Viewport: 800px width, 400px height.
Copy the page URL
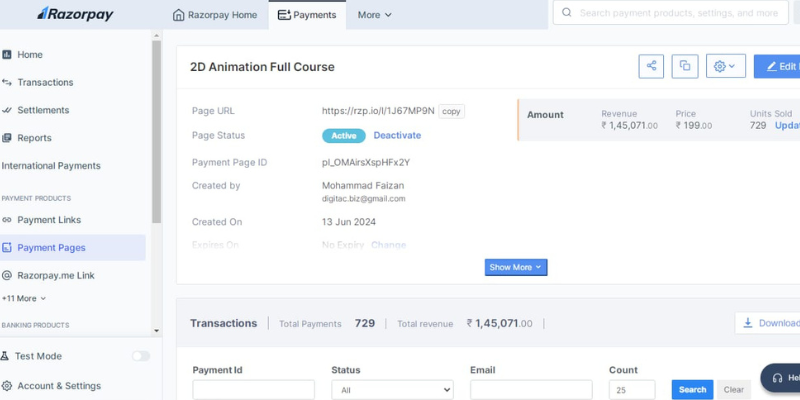tap(451, 111)
